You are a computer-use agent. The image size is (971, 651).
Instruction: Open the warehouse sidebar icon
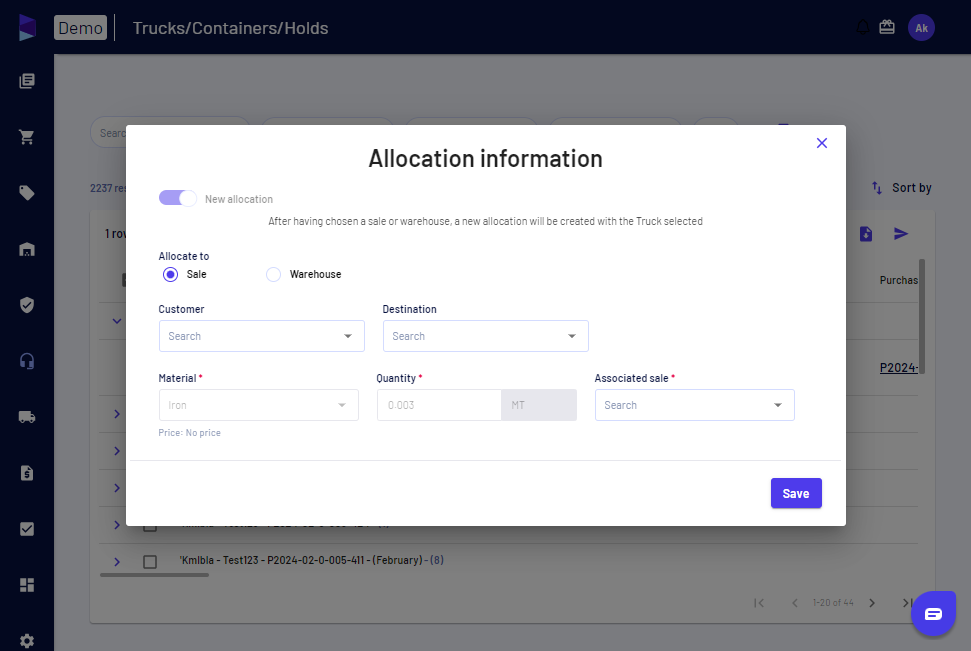(27, 249)
